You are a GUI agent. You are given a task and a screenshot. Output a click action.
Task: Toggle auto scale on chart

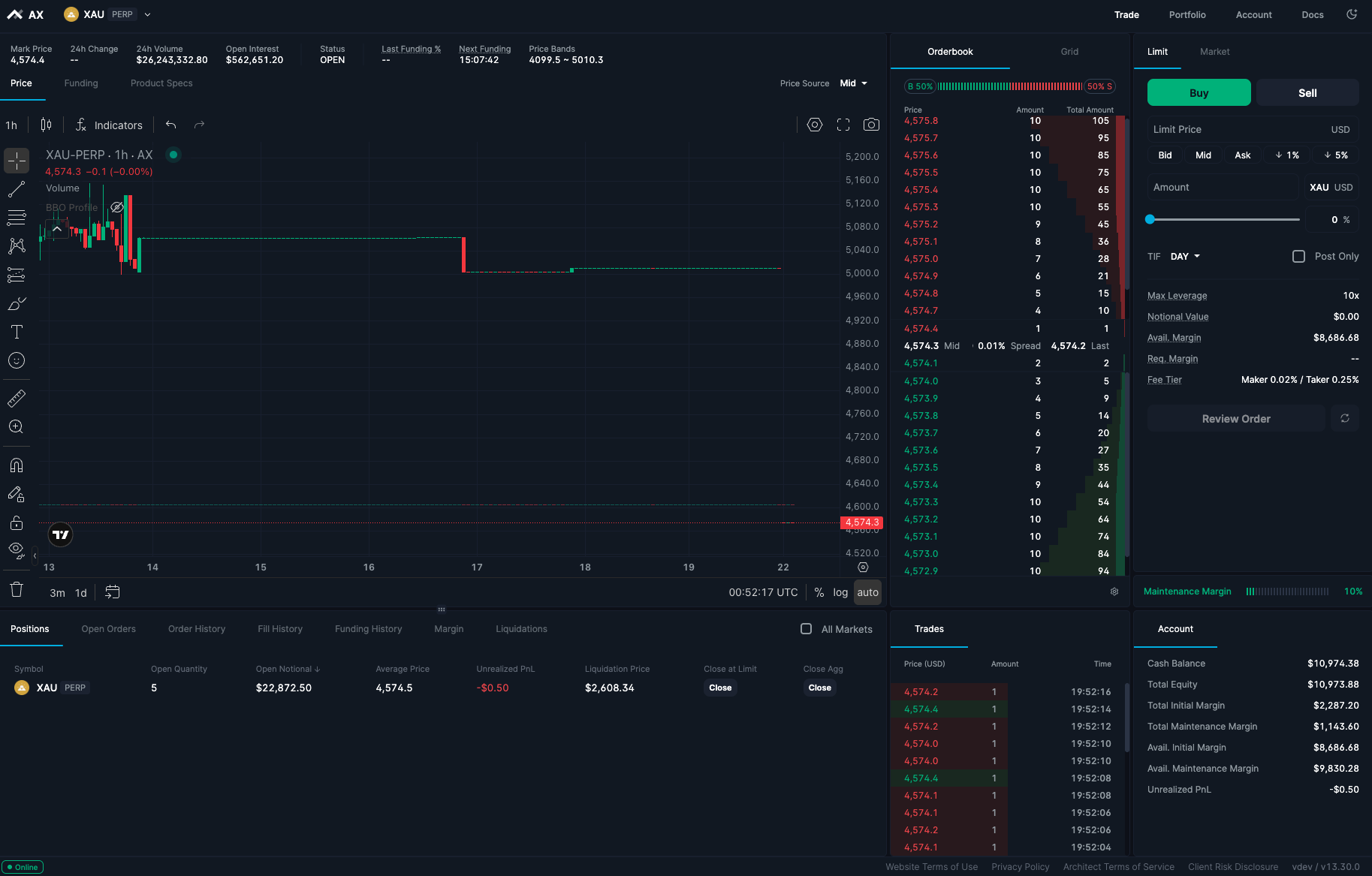pos(867,592)
